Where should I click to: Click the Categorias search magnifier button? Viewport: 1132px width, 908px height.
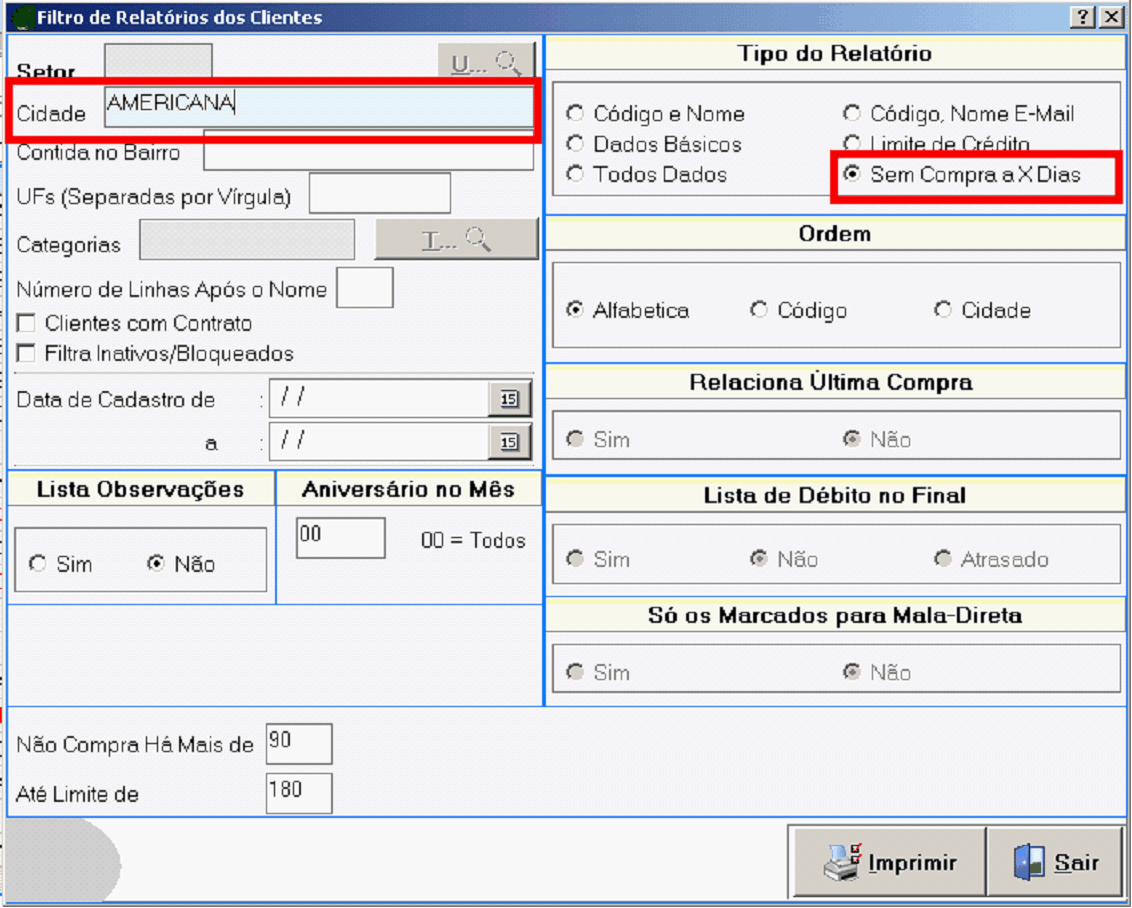(x=456, y=240)
